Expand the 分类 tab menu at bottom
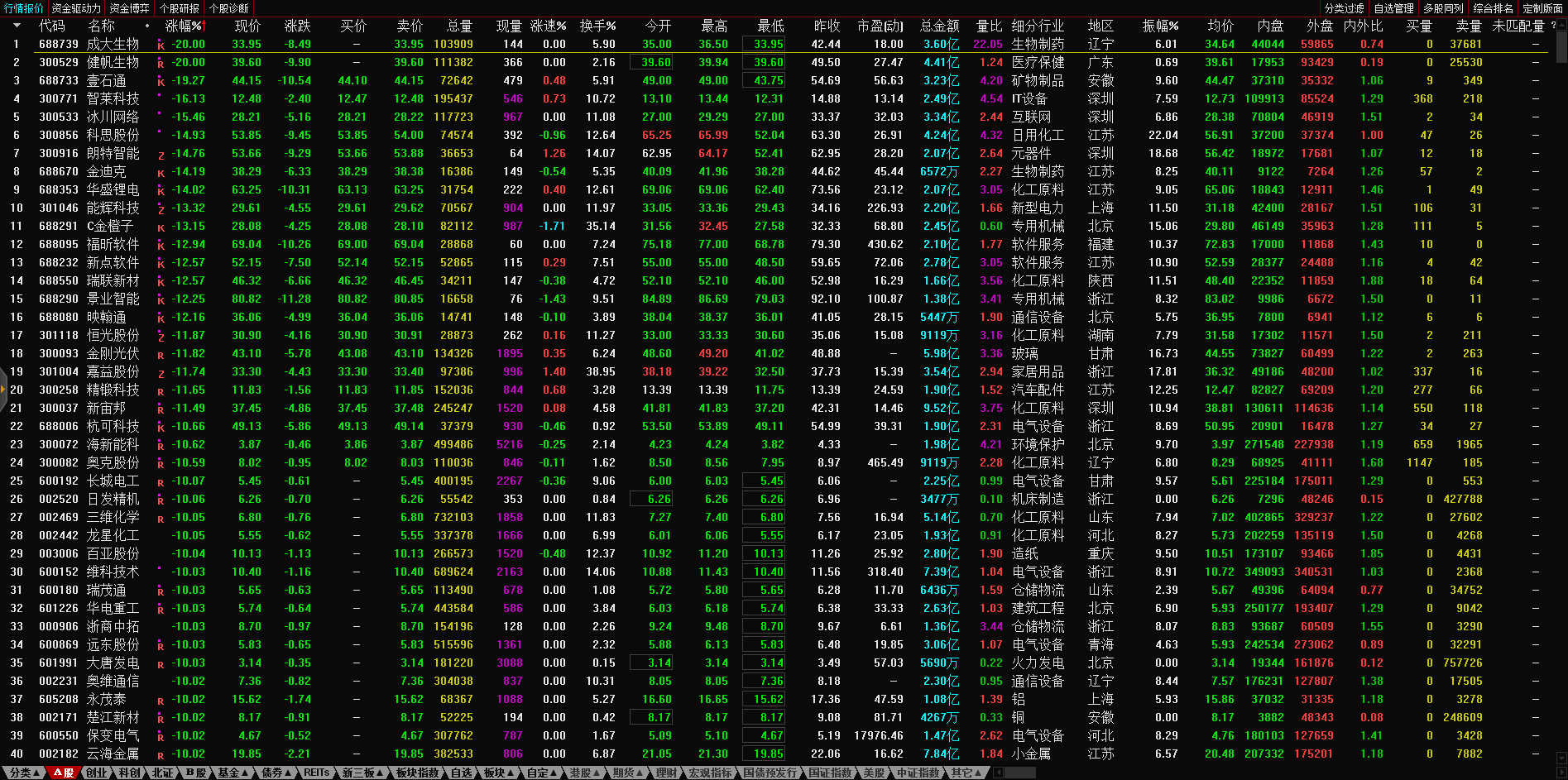 [x=23, y=773]
